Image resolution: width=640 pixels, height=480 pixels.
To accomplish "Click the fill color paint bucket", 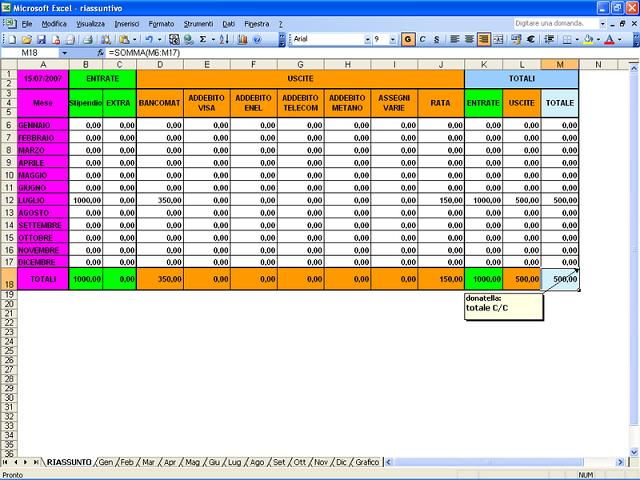I will pyautogui.click(x=588, y=39).
